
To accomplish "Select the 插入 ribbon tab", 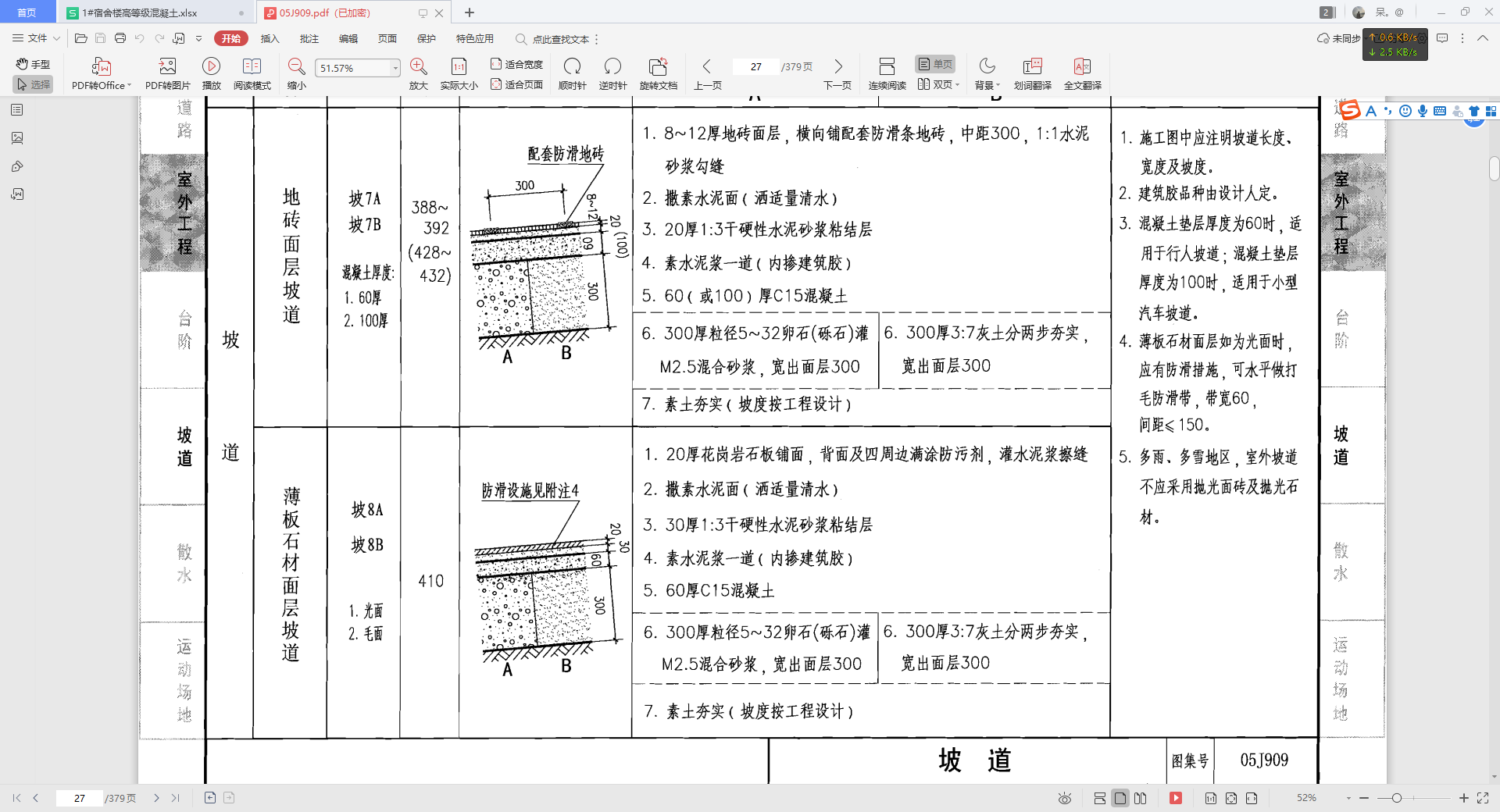I will pos(270,38).
